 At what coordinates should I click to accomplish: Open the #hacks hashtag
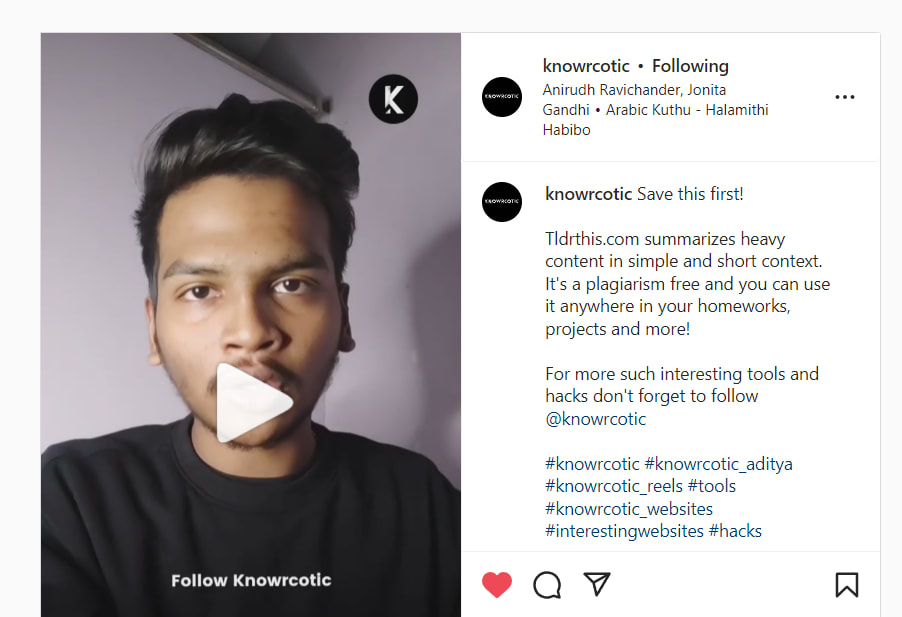coord(735,531)
